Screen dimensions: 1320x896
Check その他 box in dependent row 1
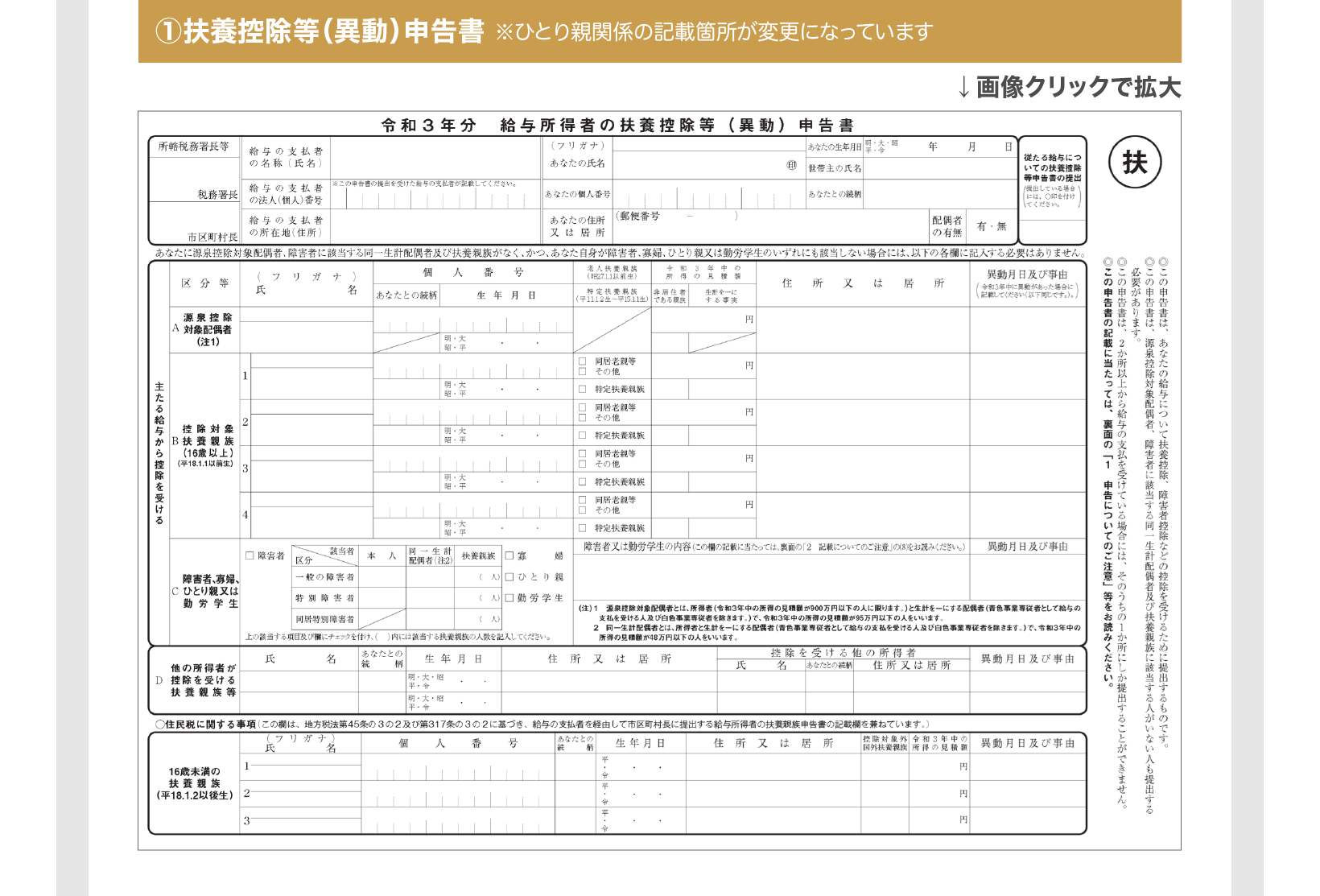[x=582, y=372]
